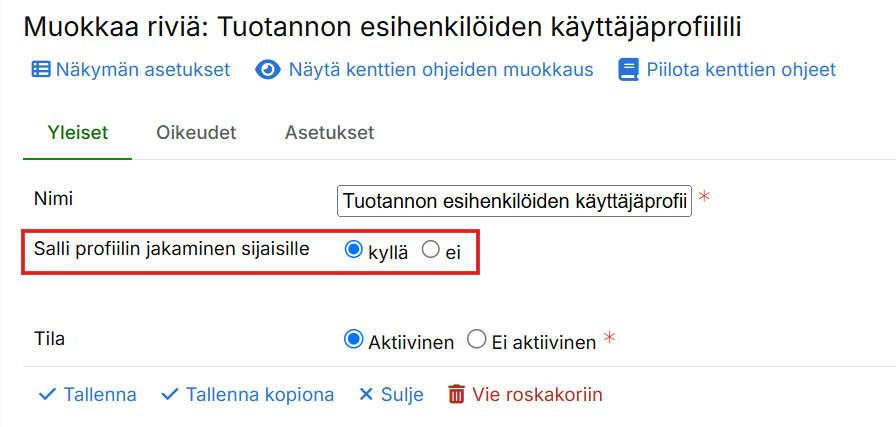The width and height of the screenshot is (896, 427).
Task: Click the checkmark icon beside Tallenna kopiona
Action: (x=170, y=395)
